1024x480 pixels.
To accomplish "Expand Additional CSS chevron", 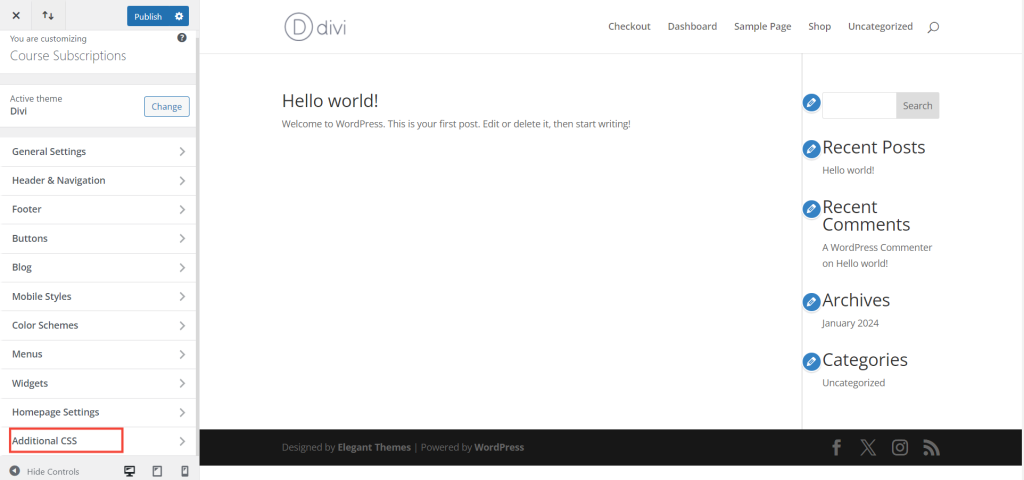I will point(182,441).
